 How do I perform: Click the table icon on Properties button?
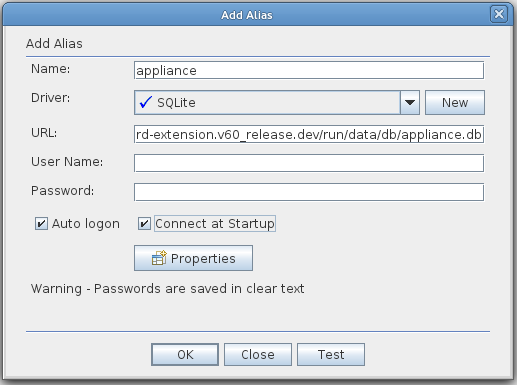point(159,258)
